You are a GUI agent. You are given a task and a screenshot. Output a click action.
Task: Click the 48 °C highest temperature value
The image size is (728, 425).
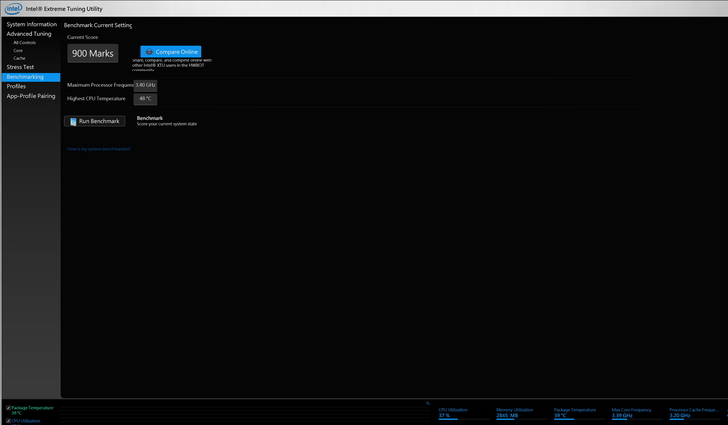click(145, 98)
